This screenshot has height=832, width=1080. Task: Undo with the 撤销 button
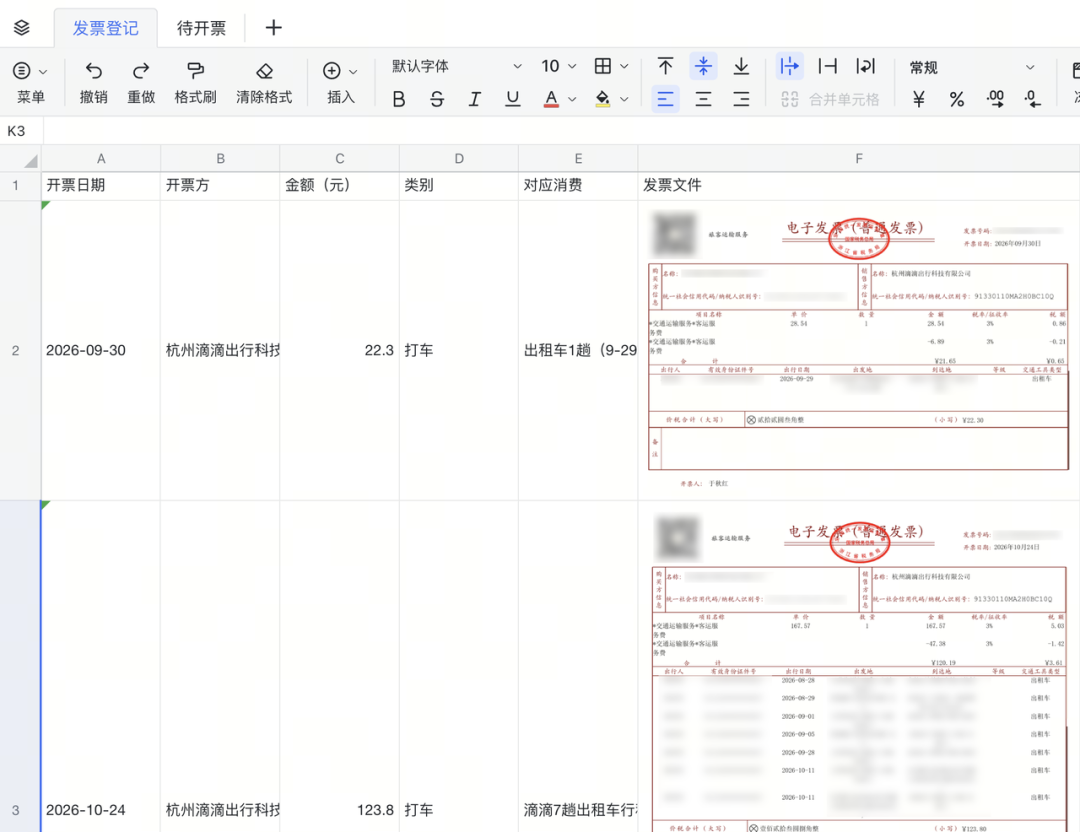pyautogui.click(x=94, y=83)
